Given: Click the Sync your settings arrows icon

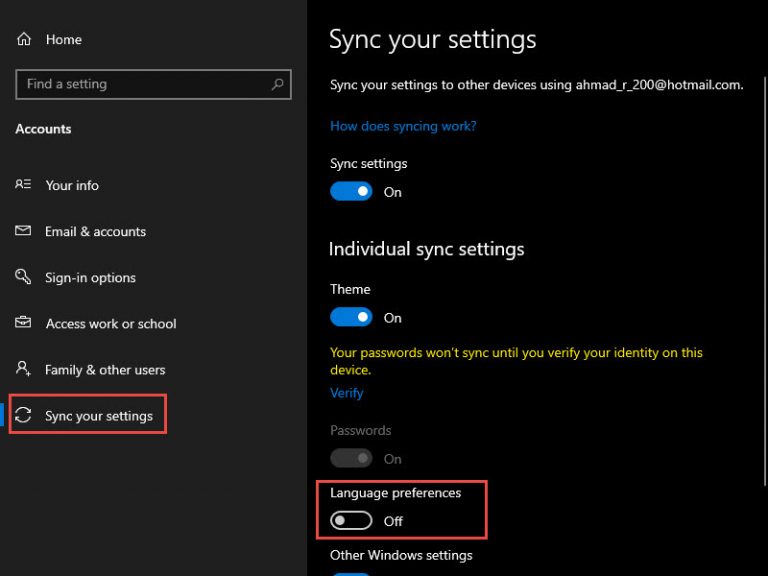Looking at the screenshot, I should coord(23,415).
